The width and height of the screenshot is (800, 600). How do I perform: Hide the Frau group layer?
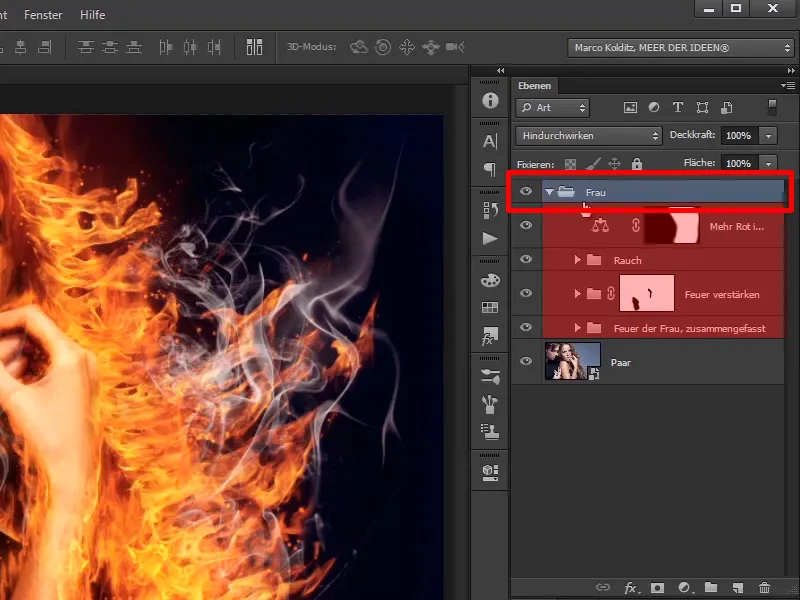coord(526,191)
